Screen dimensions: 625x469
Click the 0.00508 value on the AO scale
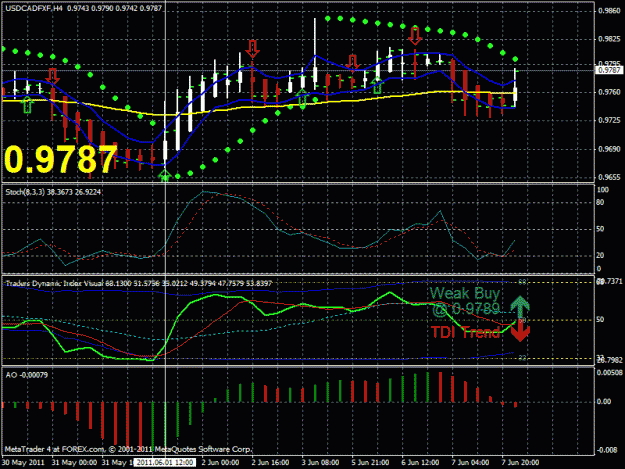tap(609, 373)
